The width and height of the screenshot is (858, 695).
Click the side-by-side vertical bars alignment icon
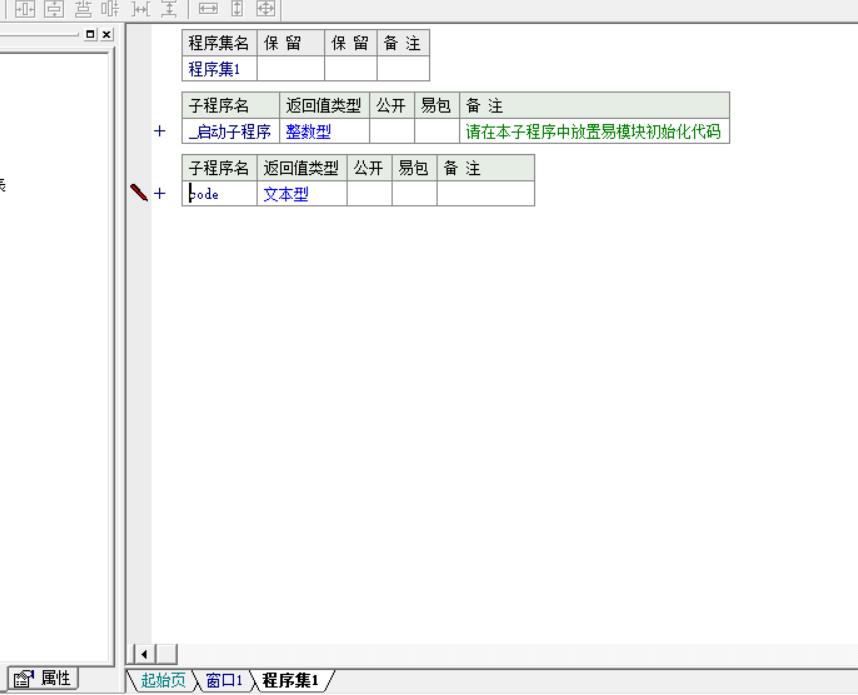(110, 8)
